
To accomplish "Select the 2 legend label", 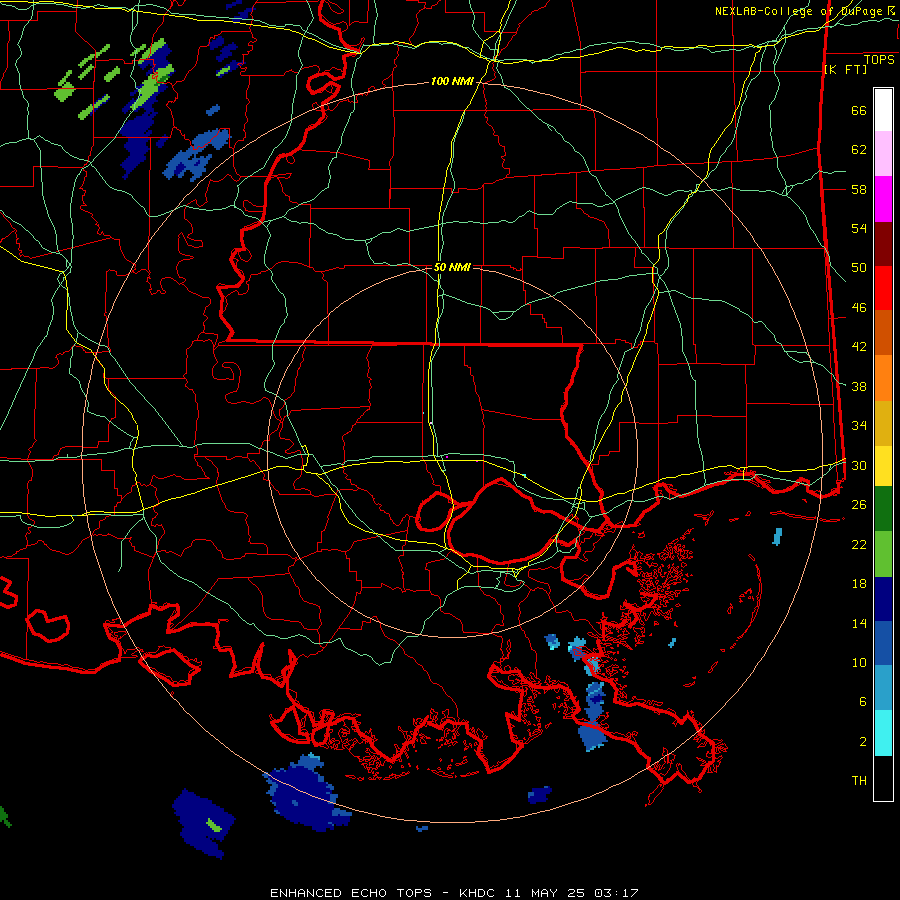I will click(863, 742).
